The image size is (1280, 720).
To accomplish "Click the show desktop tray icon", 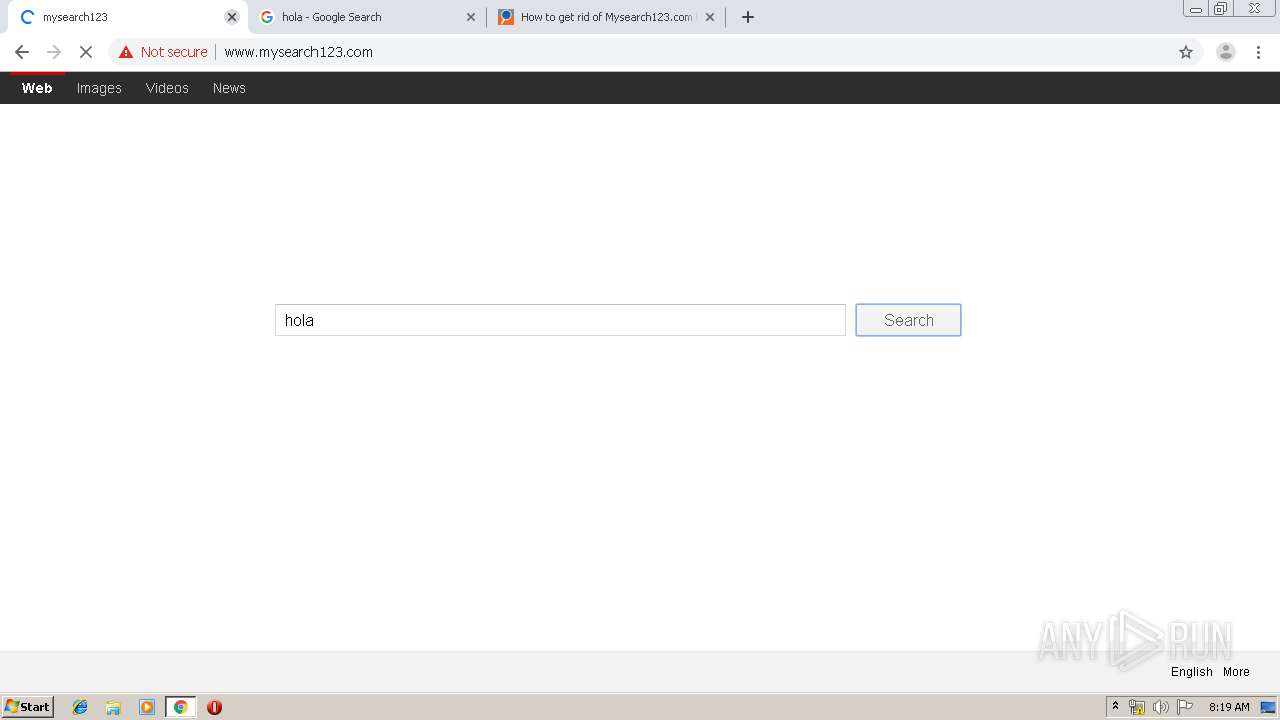I will point(1268,707).
